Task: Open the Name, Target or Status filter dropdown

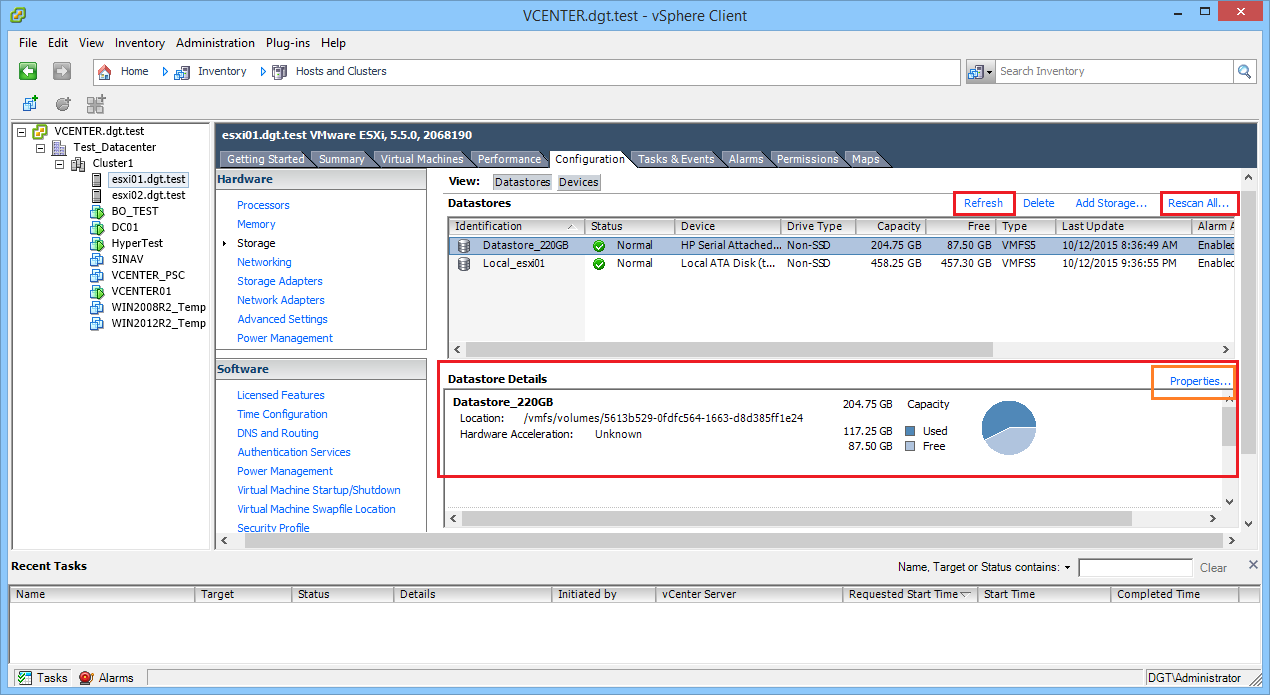Action: (x=1067, y=567)
